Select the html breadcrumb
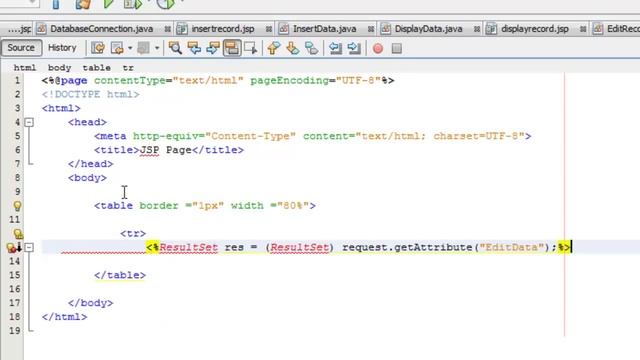The height and width of the screenshot is (360, 640). [25, 68]
